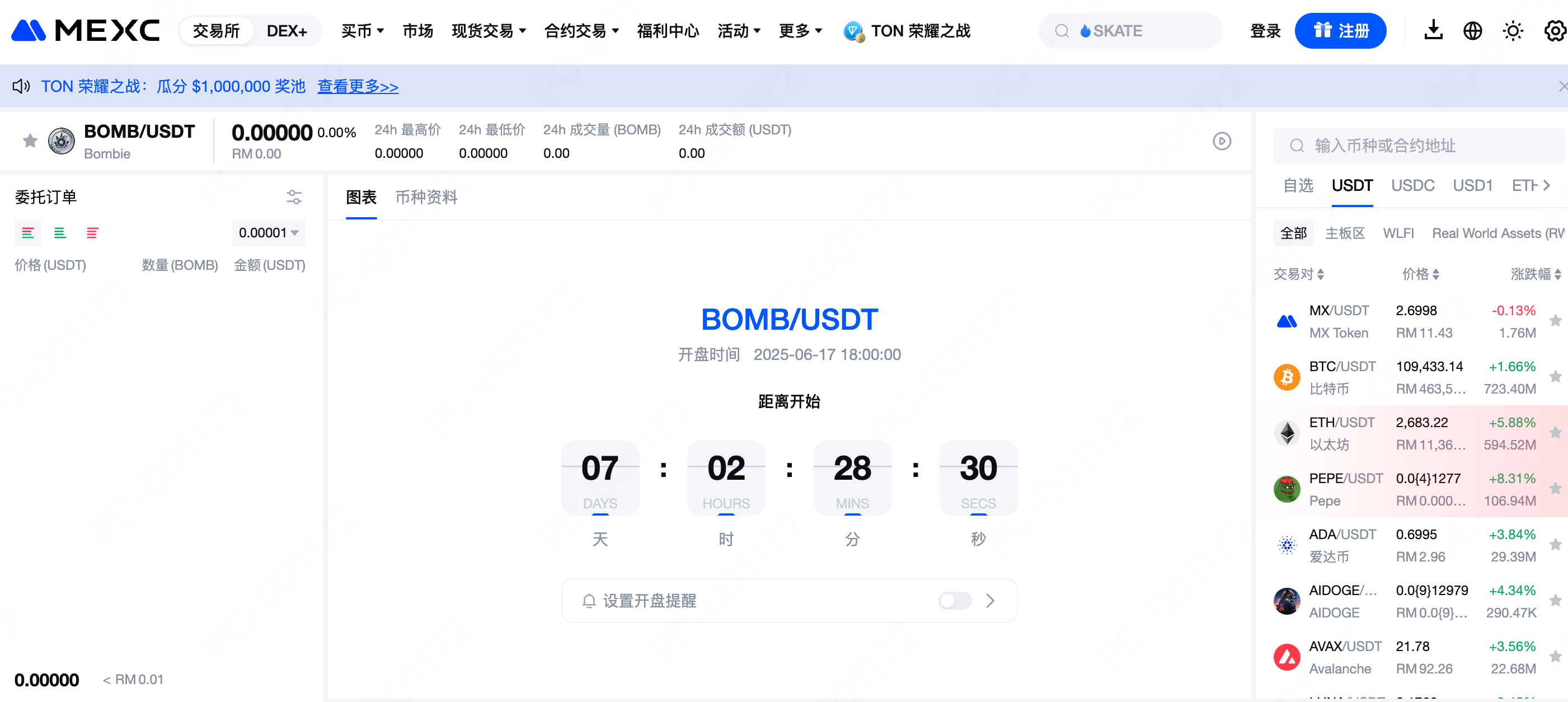Open the 0.00001 price precision dropdown
1568x702 pixels.
(269, 232)
